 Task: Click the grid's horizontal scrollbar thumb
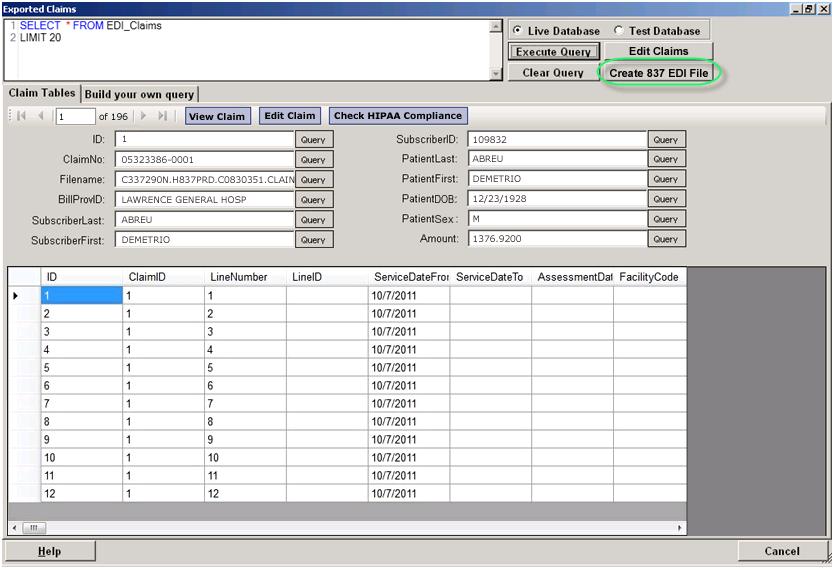pos(32,527)
